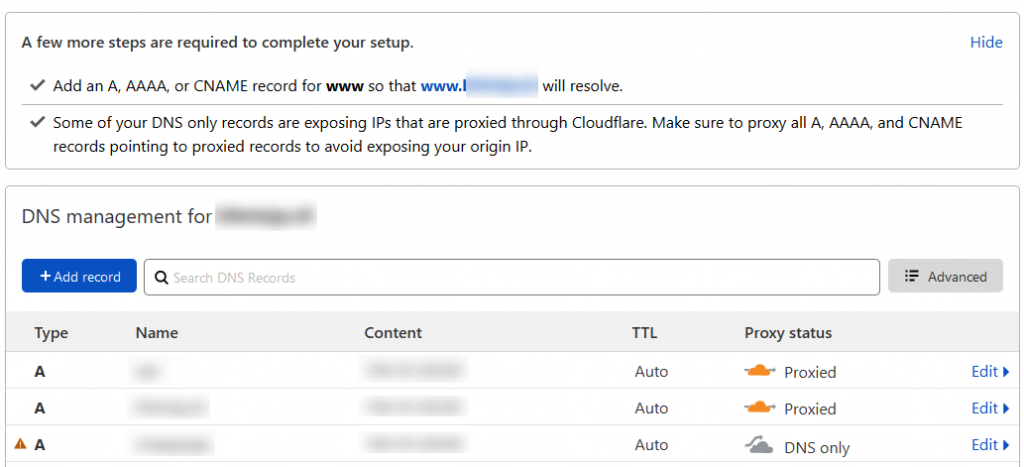The height and width of the screenshot is (467, 1024).
Task: Click the Name column header
Action: (x=156, y=333)
